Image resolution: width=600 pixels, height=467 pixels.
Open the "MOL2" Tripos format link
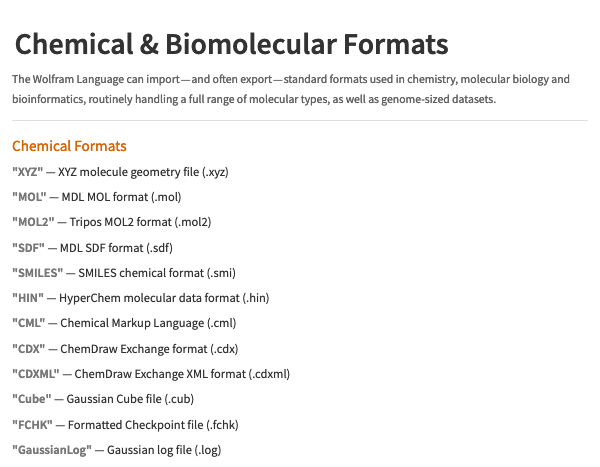point(33,222)
